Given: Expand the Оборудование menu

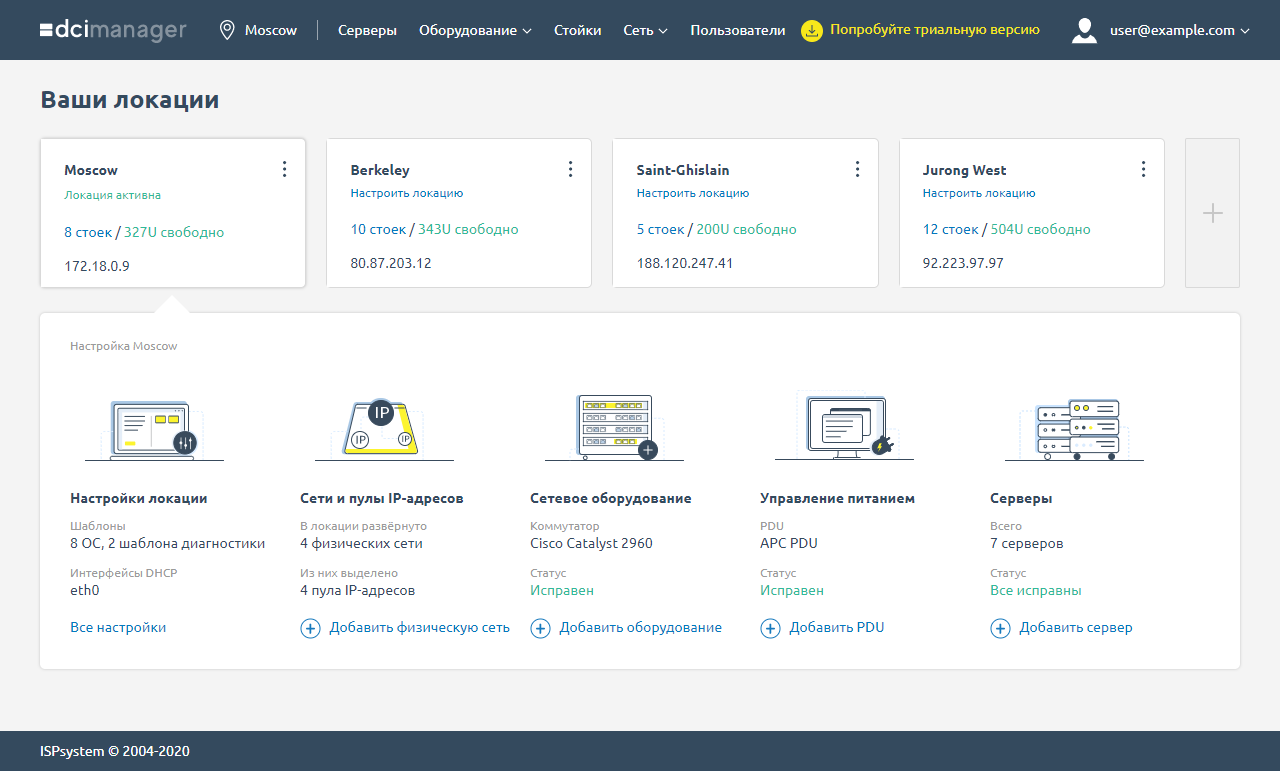Looking at the screenshot, I should [475, 30].
